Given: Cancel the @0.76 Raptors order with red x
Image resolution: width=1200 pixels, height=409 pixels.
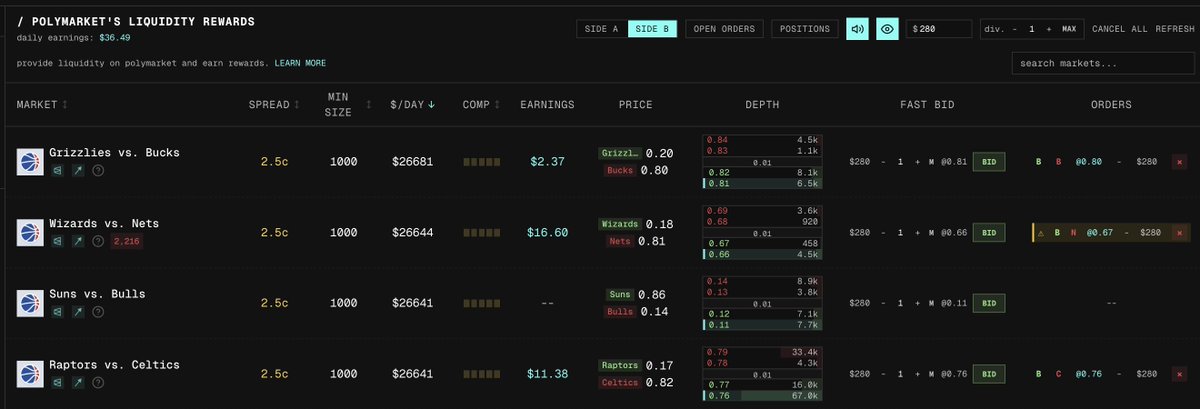Looking at the screenshot, I should tap(1179, 374).
